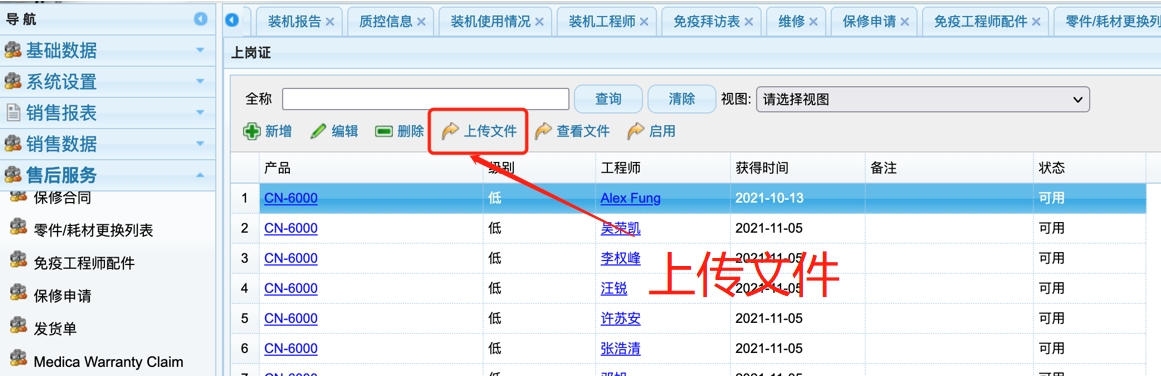Open 查看文件 view file button
The height and width of the screenshot is (376, 1161).
(572, 132)
